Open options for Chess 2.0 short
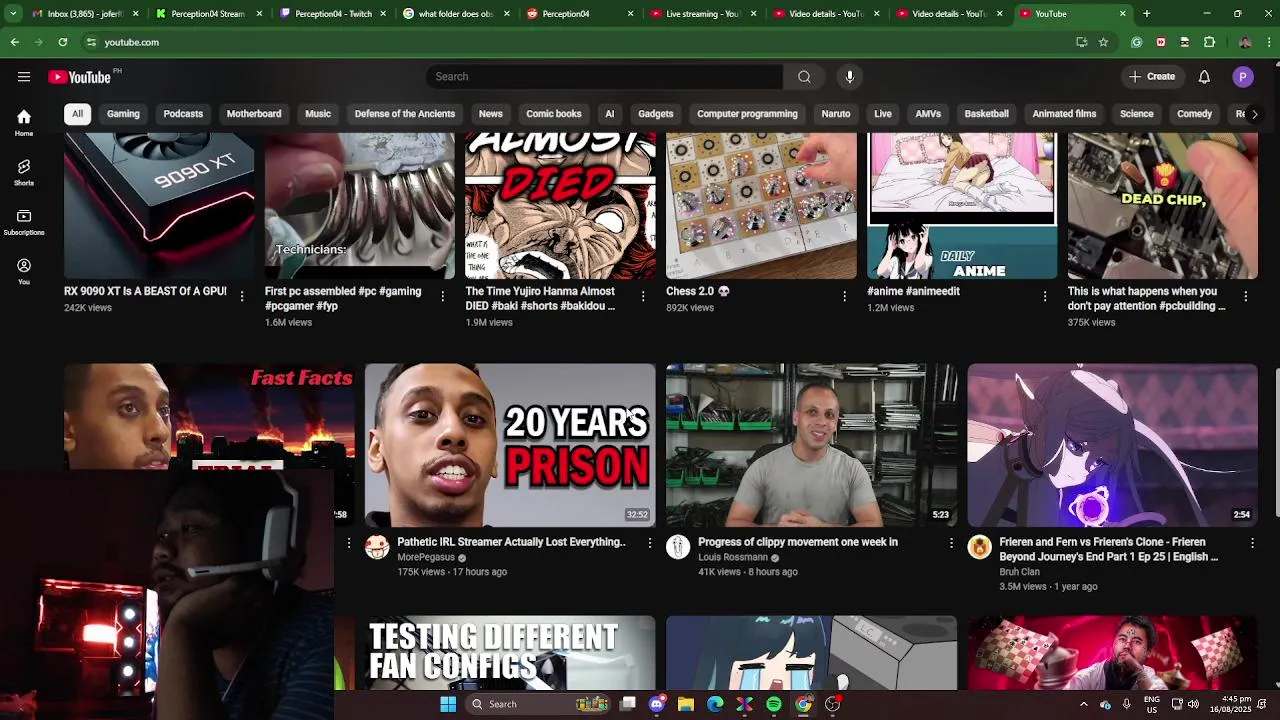This screenshot has width=1280, height=720. pos(844,296)
